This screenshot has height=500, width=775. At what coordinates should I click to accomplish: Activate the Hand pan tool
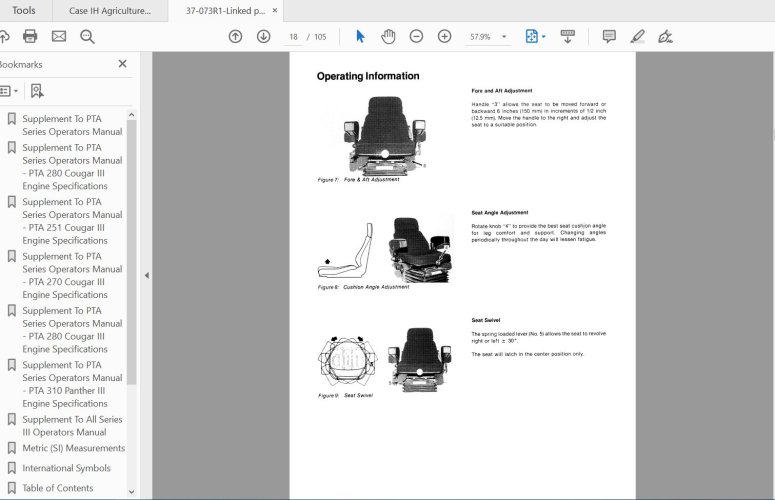[388, 37]
